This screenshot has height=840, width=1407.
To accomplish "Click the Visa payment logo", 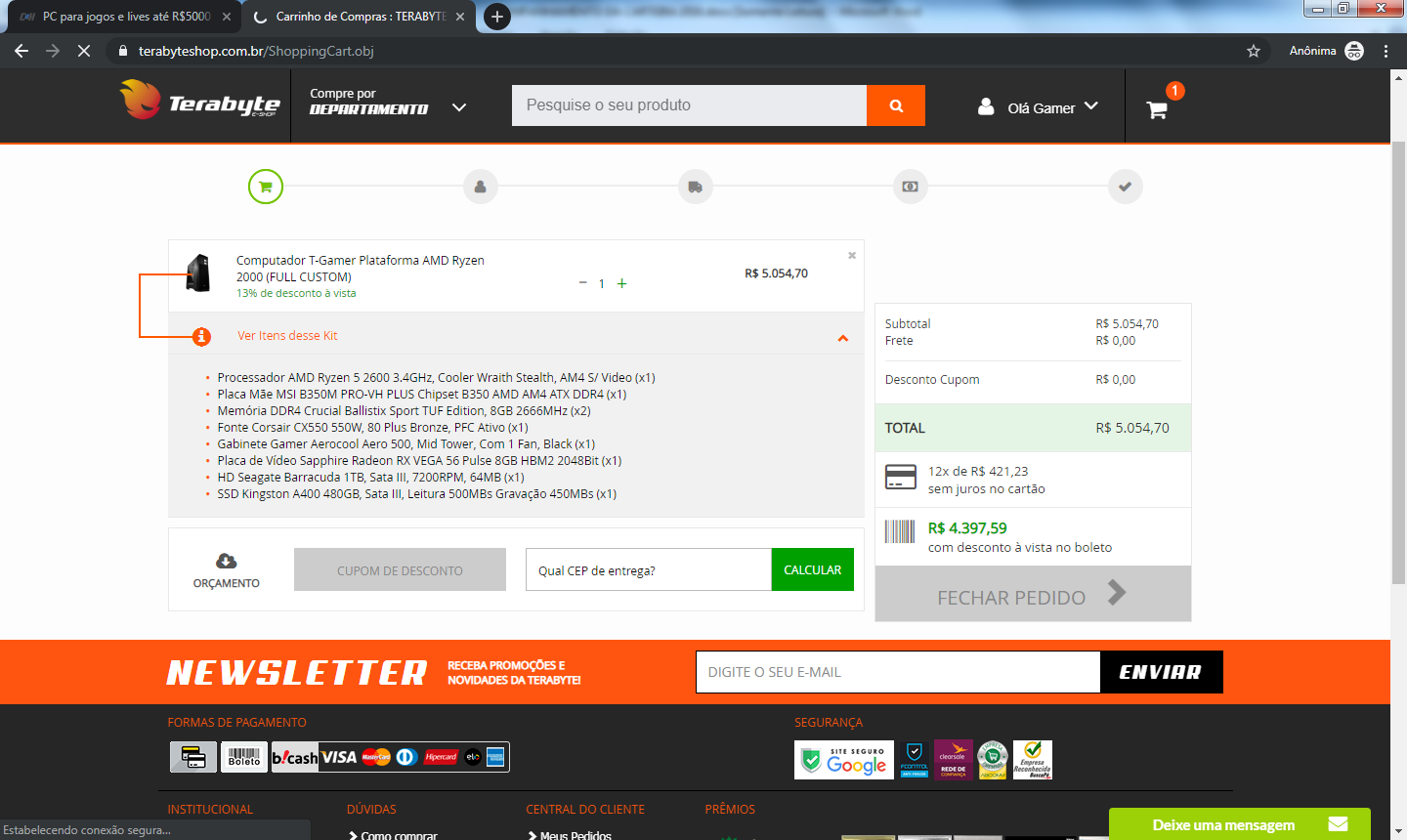I will tap(339, 757).
